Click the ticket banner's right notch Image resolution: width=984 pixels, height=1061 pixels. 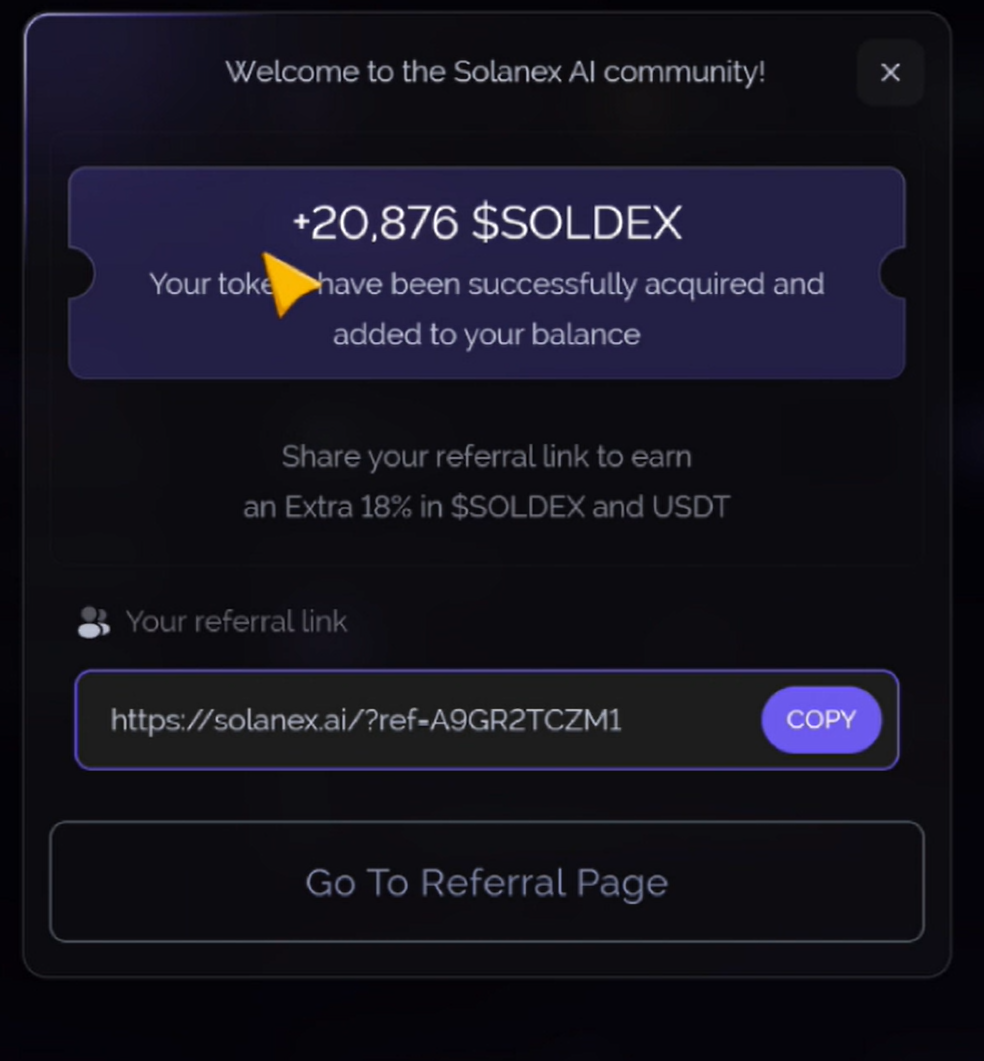click(x=892, y=273)
